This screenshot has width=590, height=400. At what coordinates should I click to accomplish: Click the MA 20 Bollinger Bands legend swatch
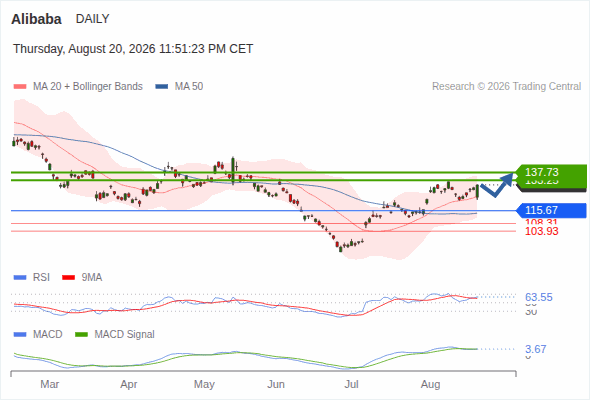[x=20, y=87]
